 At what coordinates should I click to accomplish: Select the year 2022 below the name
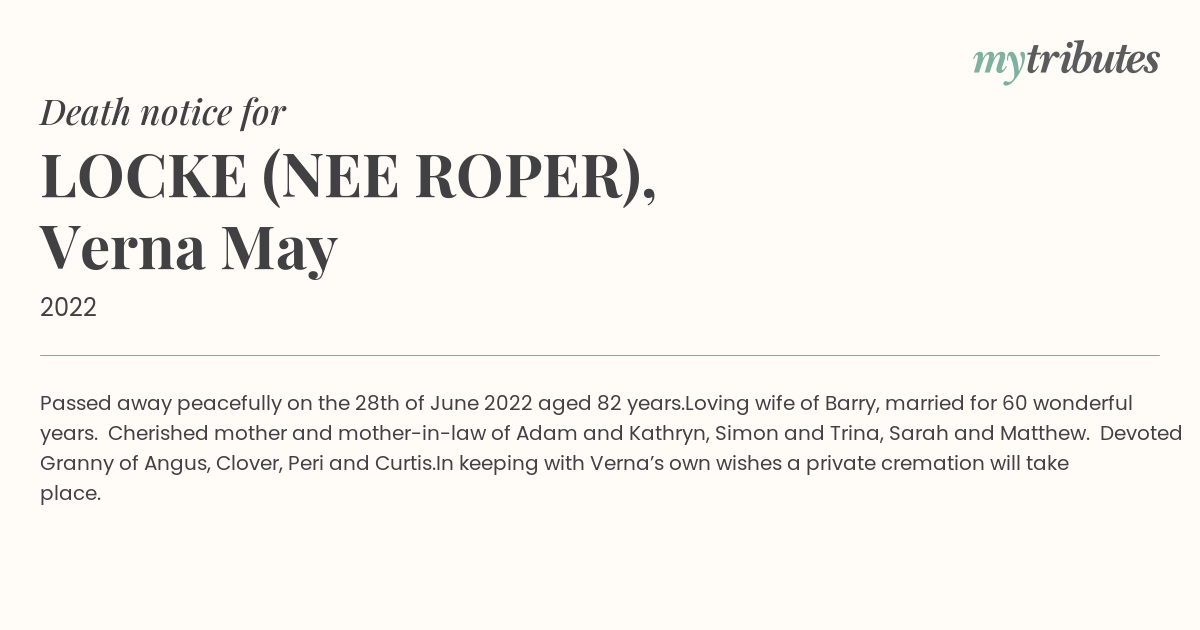click(x=68, y=308)
